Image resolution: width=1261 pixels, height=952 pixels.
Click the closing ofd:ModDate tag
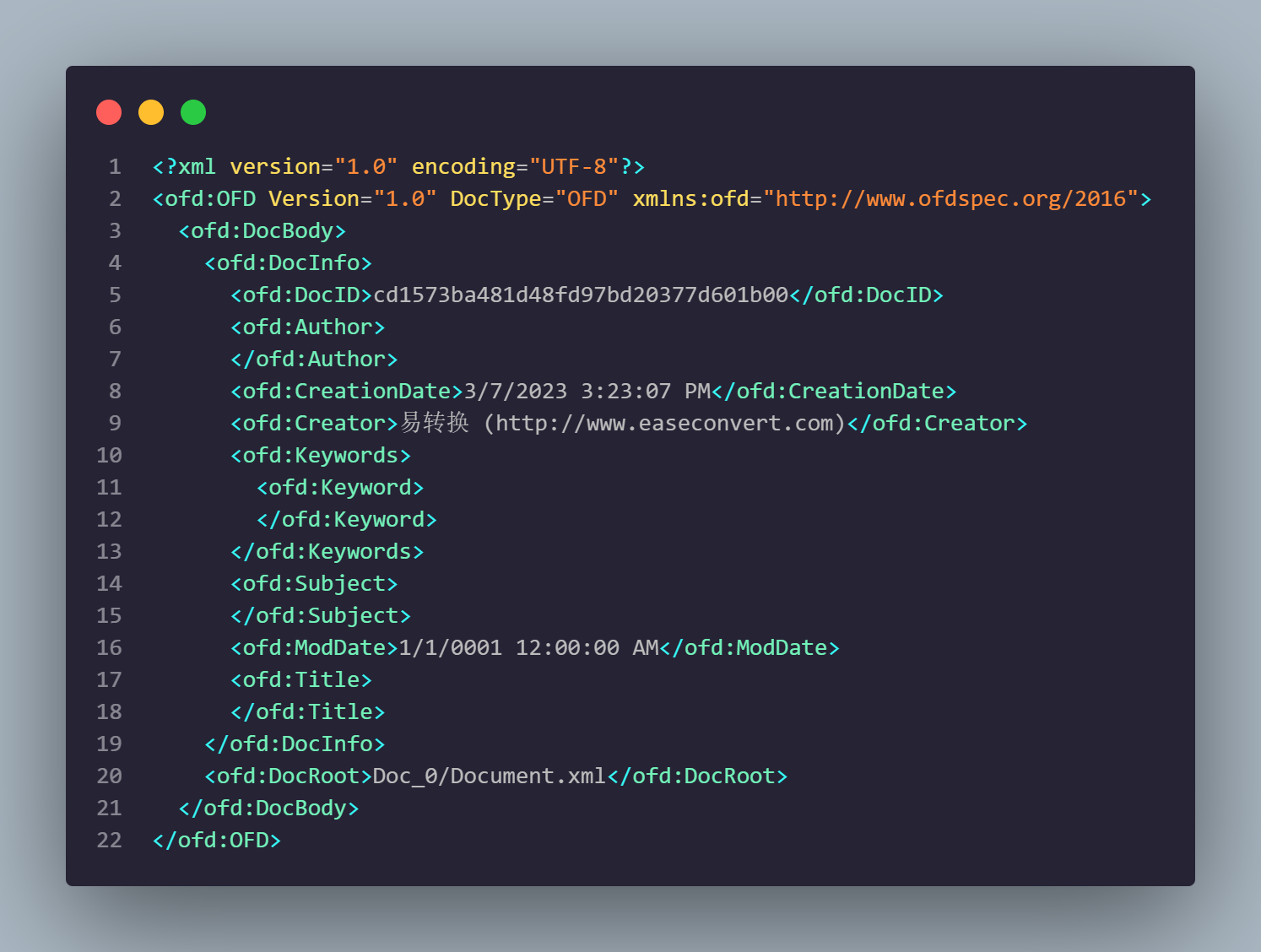click(750, 648)
